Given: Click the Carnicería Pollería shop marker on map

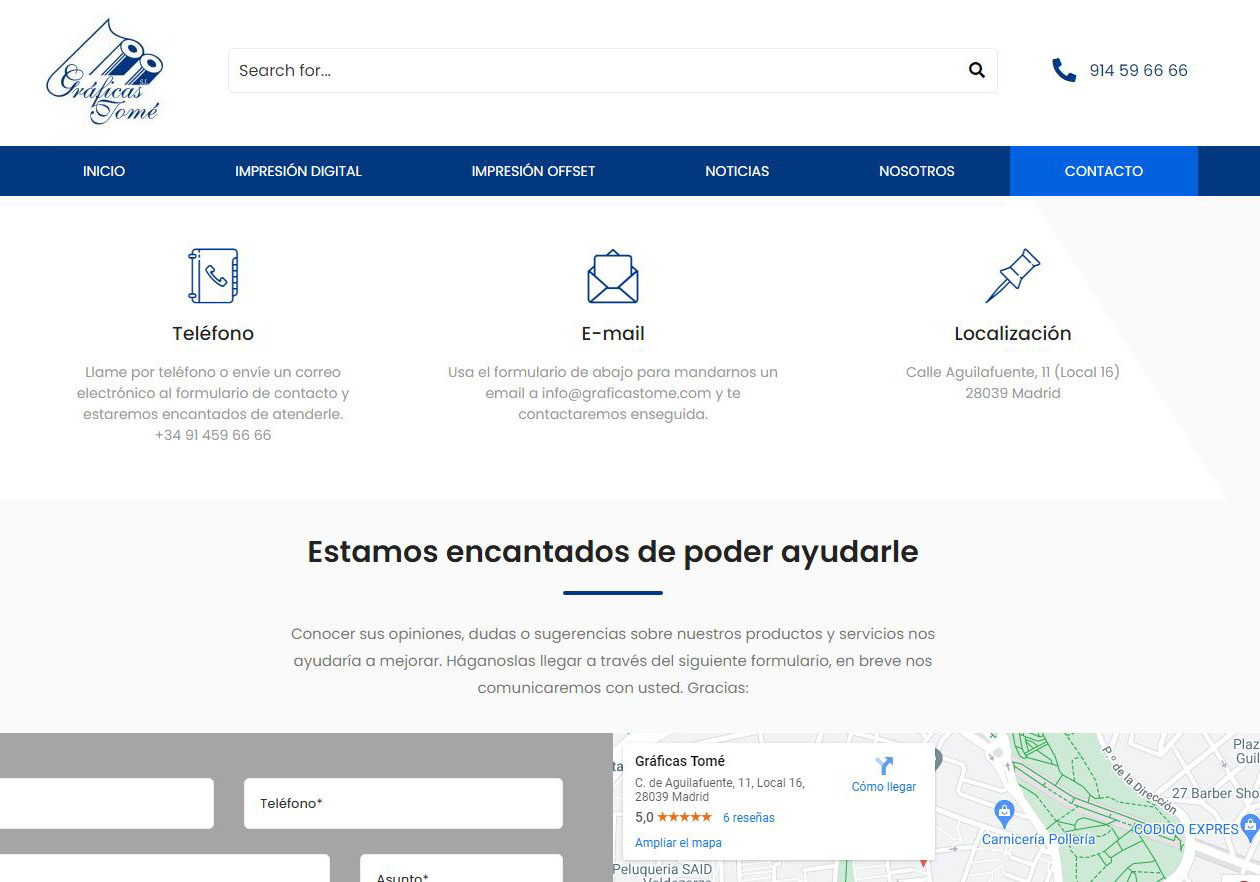Looking at the screenshot, I should point(1005,811).
